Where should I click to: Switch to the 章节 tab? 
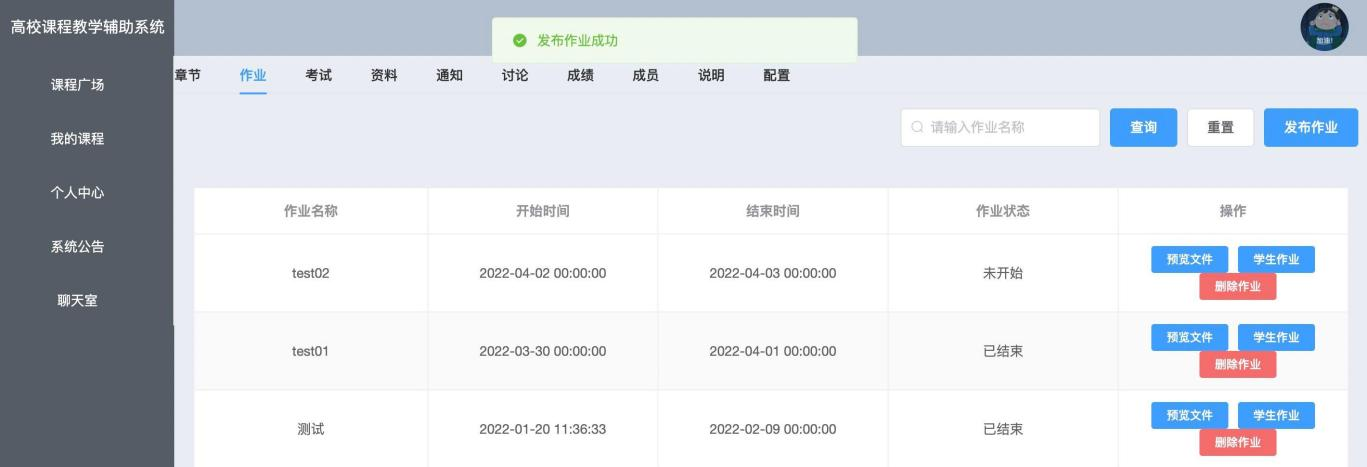(187, 75)
